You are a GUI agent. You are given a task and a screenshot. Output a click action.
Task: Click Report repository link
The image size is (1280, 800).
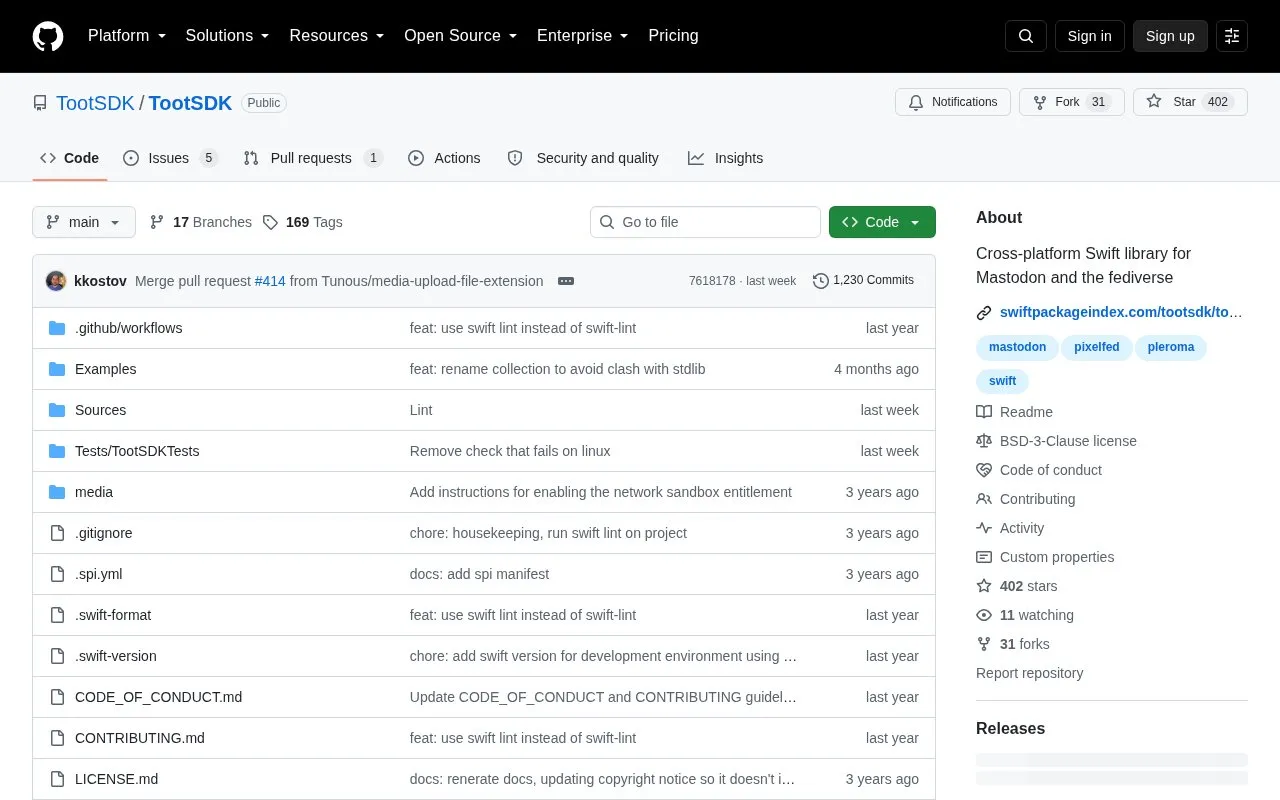coord(1029,673)
